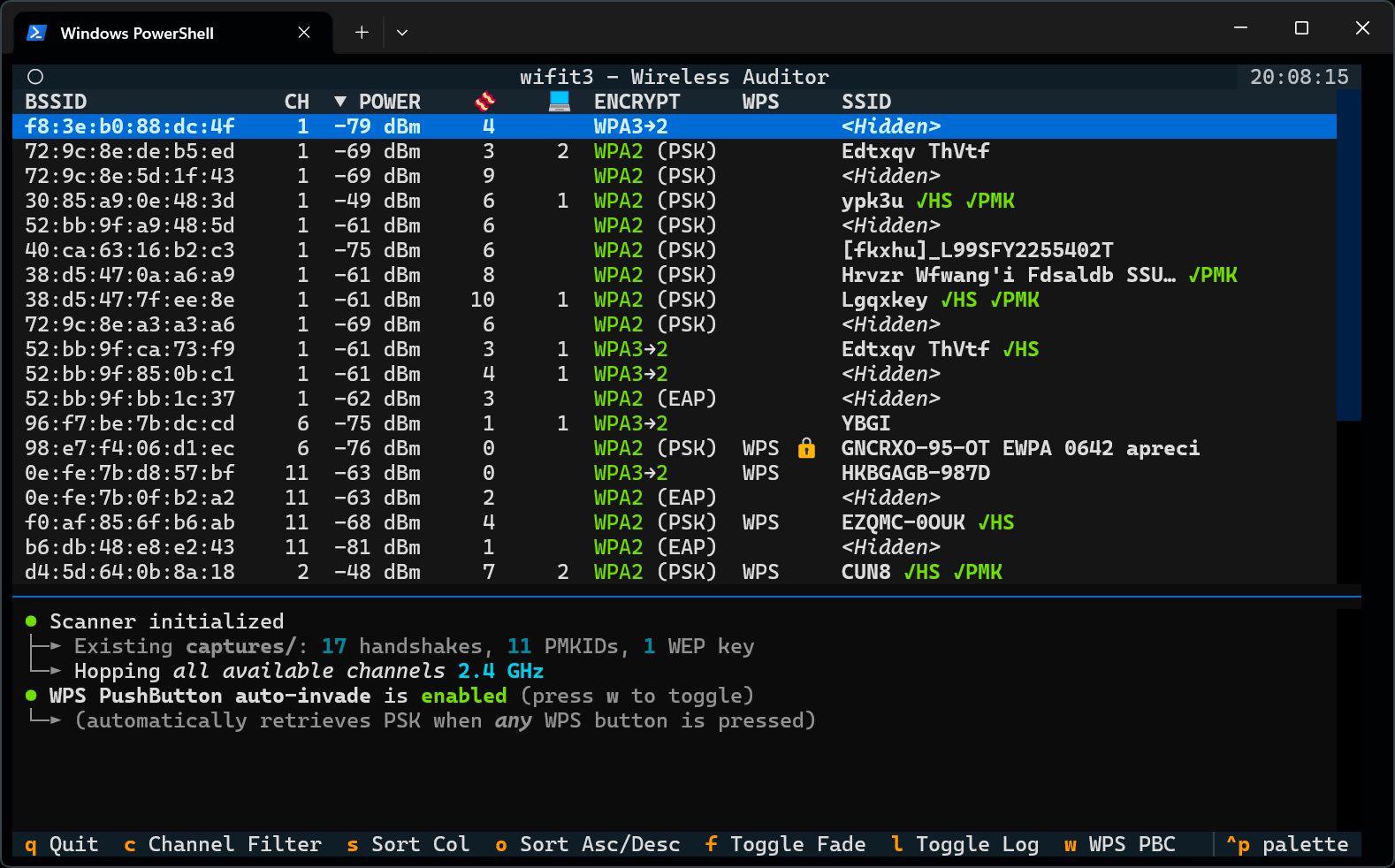Click Sort Col in the footer
The width and height of the screenshot is (1395, 868).
coord(408,844)
